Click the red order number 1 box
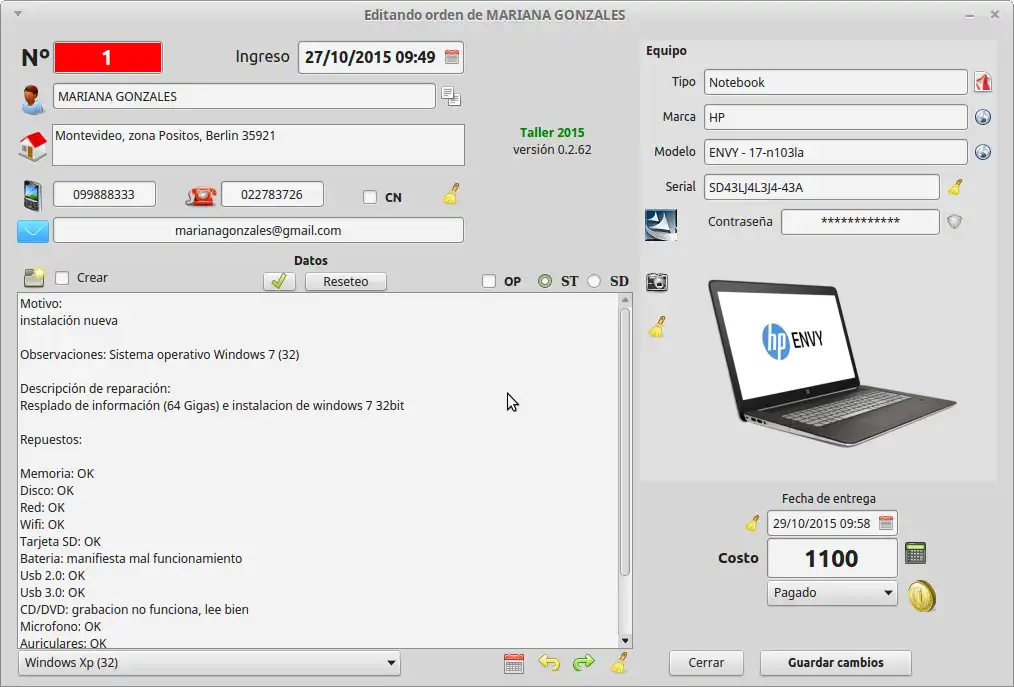1014x687 pixels. 108,58
